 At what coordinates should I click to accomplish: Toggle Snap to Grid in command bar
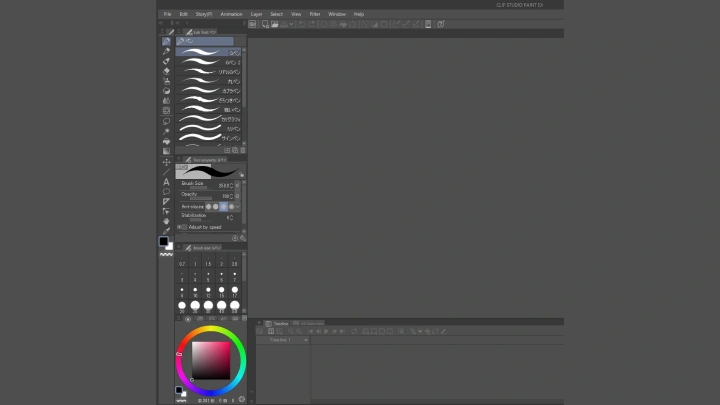pyautogui.click(x=416, y=24)
